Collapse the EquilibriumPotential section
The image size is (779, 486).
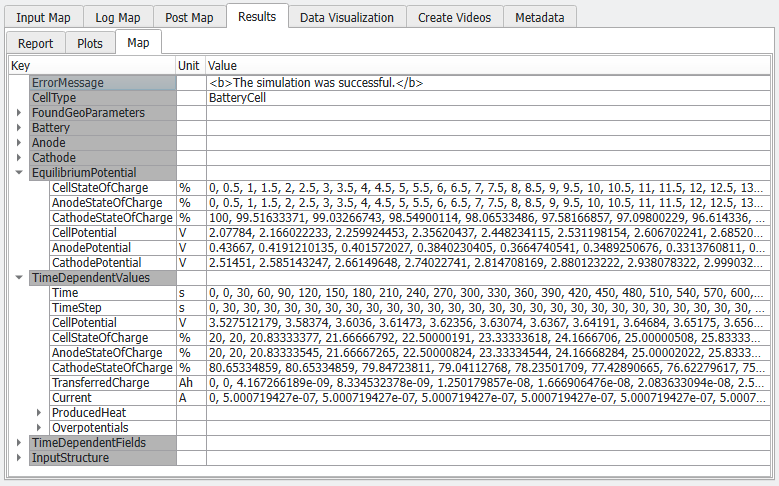click(x=19, y=172)
